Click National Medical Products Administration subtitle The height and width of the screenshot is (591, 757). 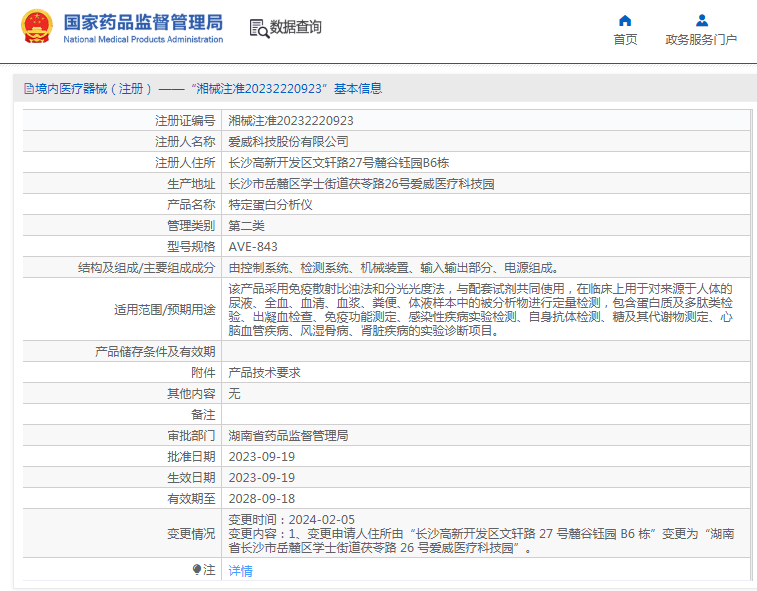[x=143, y=40]
